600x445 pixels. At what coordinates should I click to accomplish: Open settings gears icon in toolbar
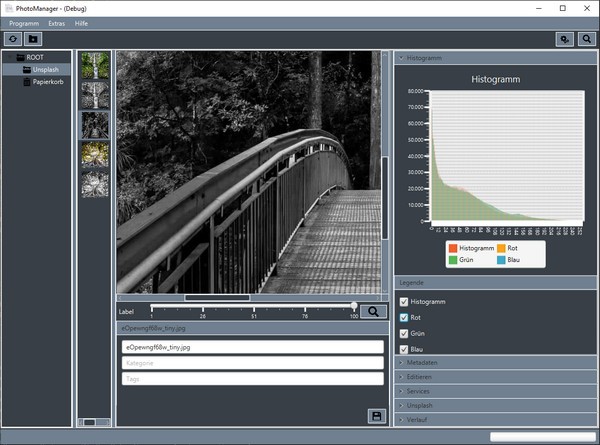[x=564, y=39]
